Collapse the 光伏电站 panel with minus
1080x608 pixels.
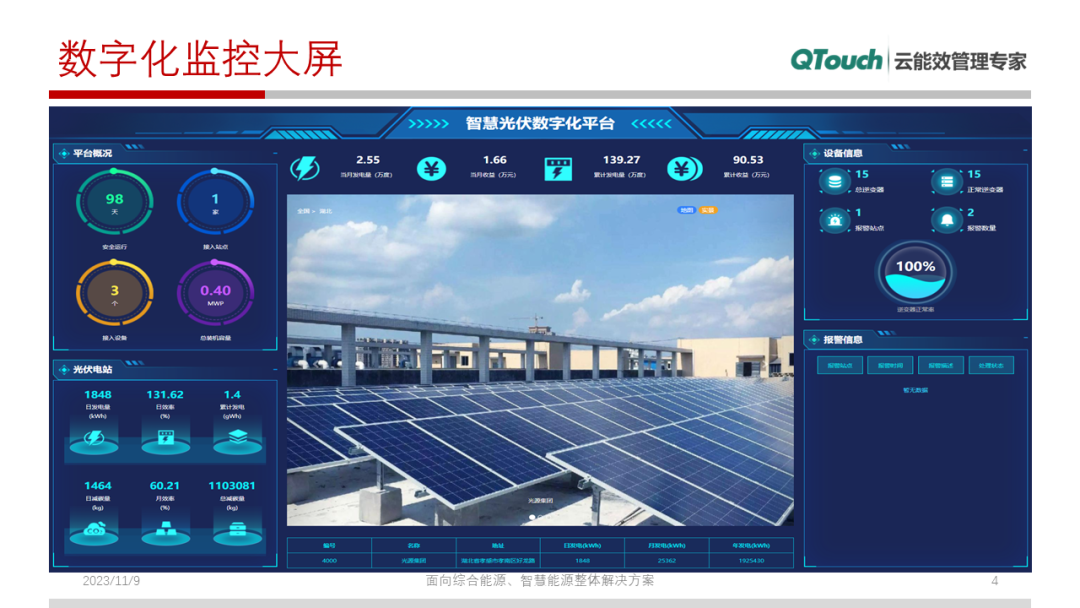click(275, 369)
